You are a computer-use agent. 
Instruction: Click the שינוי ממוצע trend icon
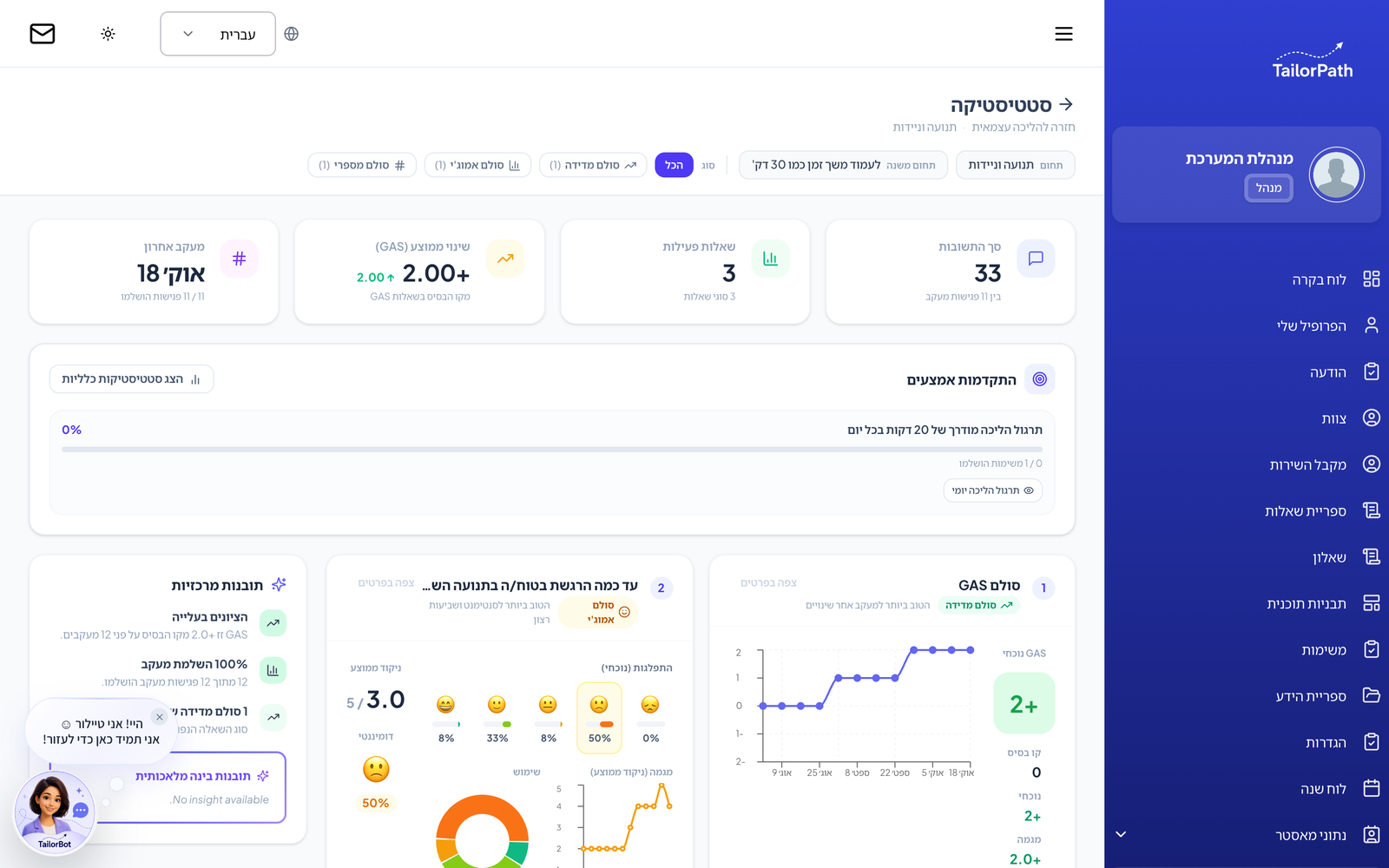coord(505,259)
